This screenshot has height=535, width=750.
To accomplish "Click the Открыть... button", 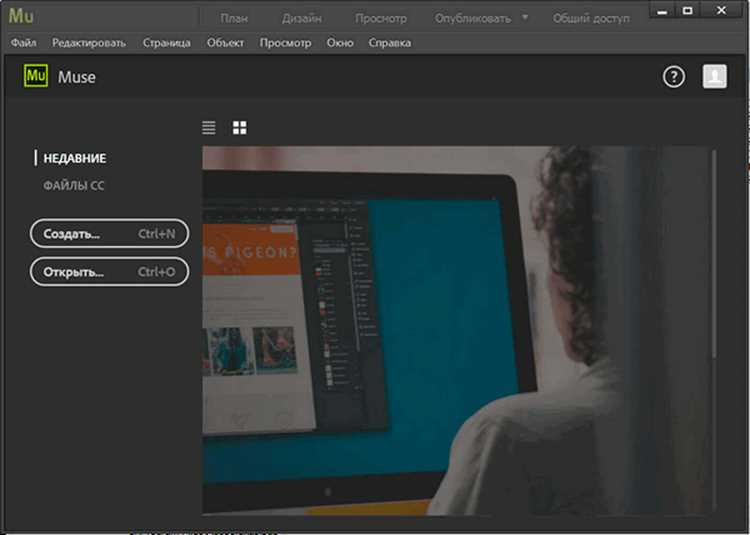I will coord(110,272).
